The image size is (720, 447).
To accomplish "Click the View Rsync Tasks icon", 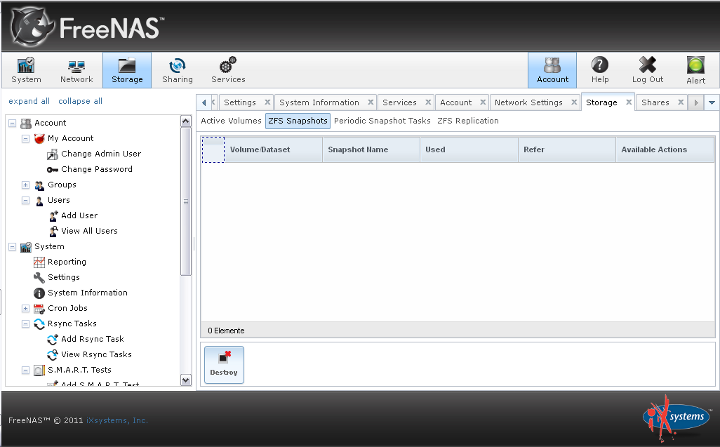I will tap(52, 355).
